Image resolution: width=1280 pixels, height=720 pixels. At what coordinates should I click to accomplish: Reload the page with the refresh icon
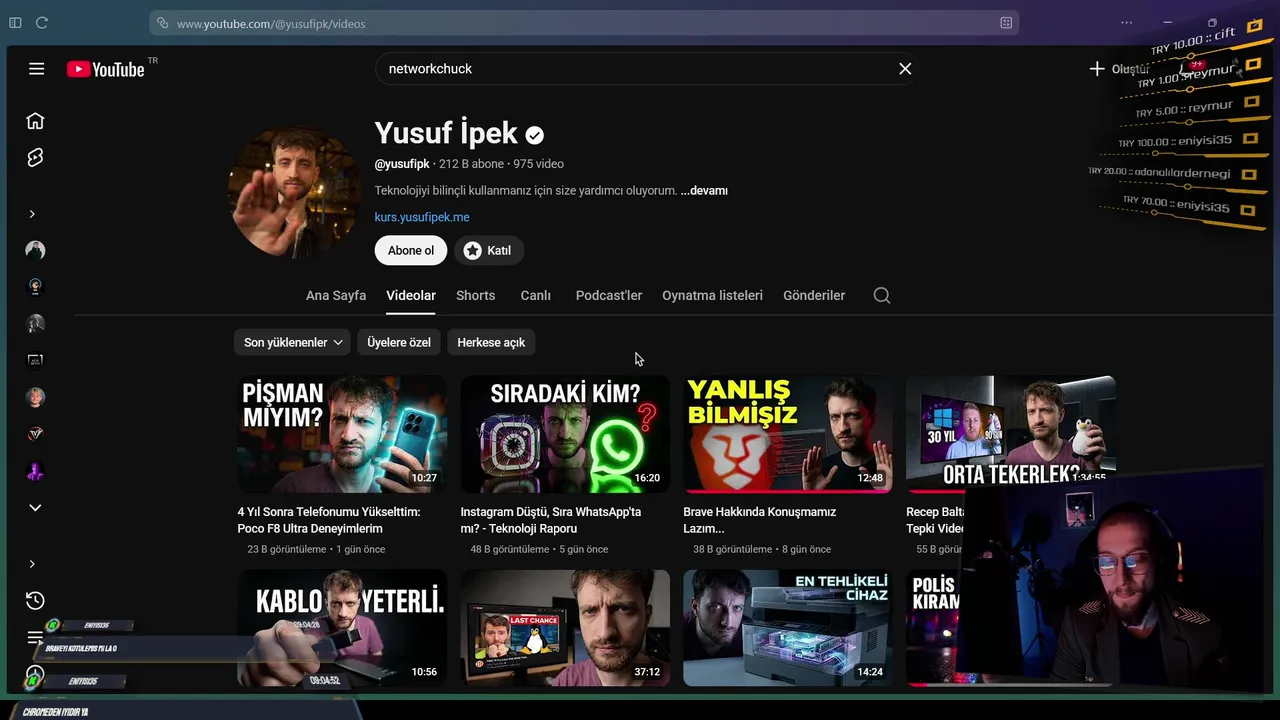42,23
